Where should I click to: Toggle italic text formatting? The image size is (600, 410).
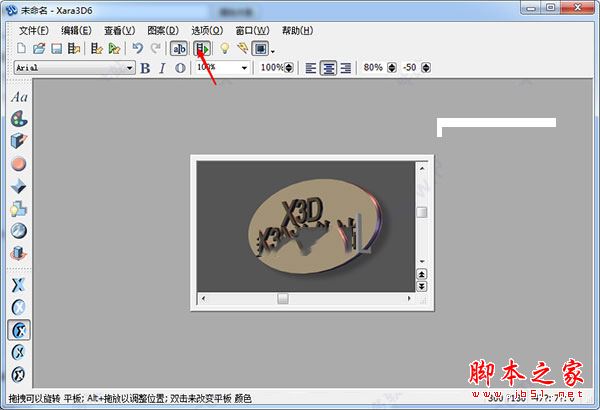[162, 68]
